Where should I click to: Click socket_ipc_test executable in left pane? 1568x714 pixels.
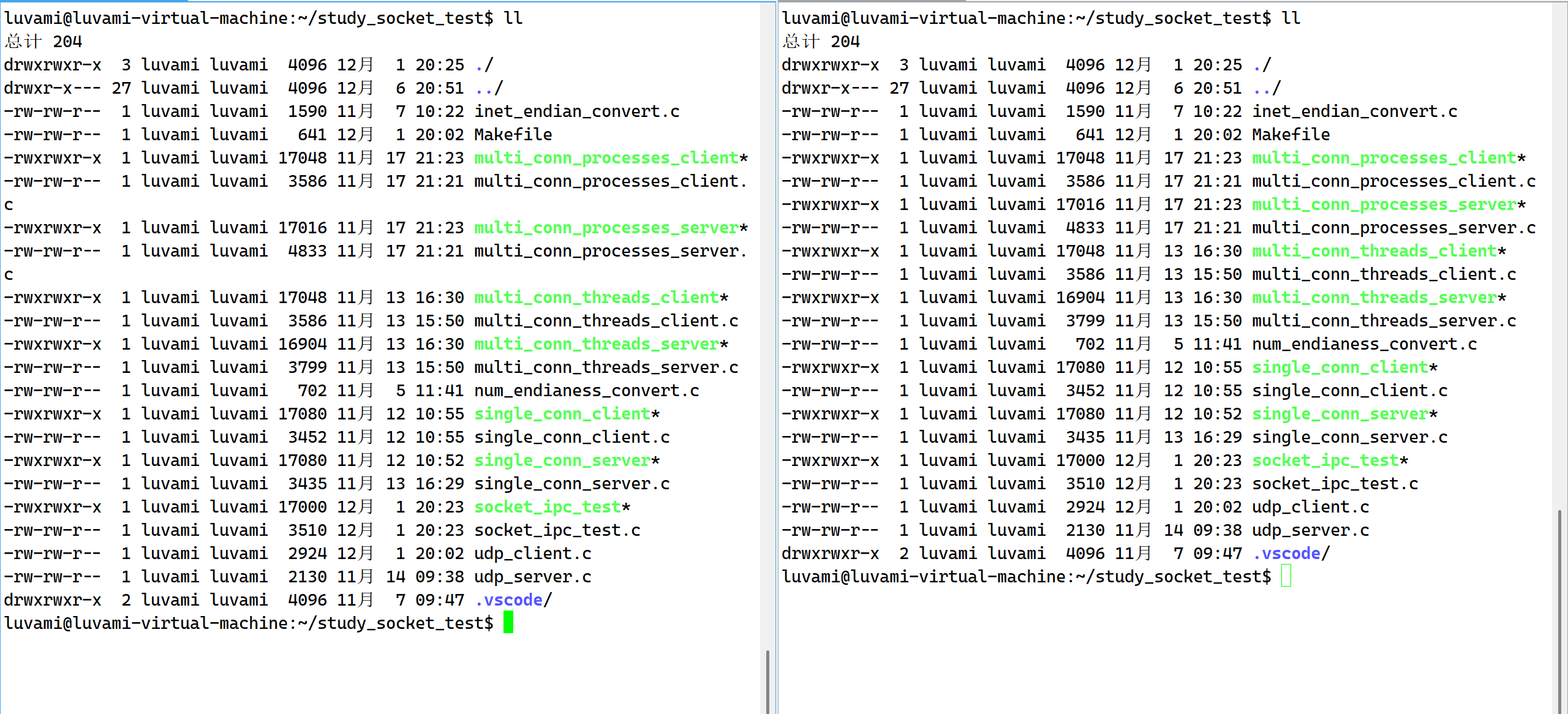(x=547, y=507)
